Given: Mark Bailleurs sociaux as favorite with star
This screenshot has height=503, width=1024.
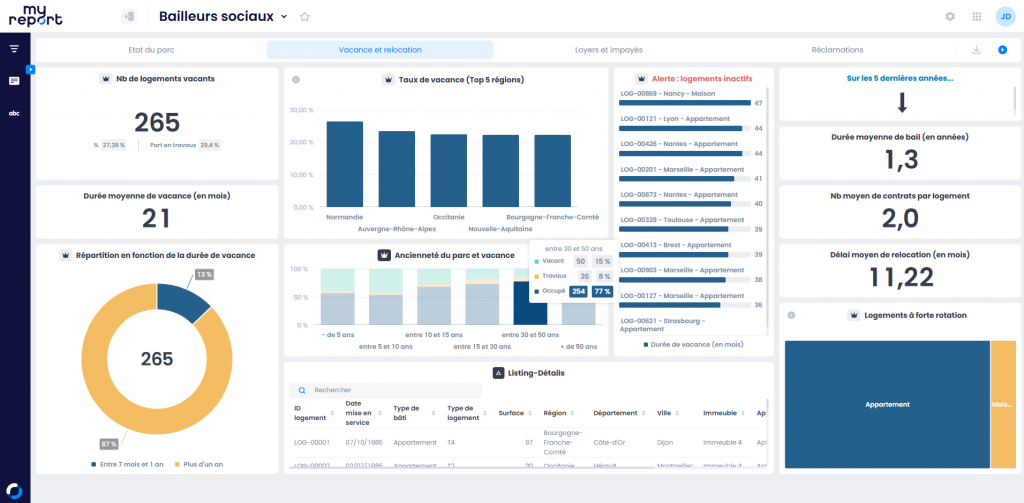Looking at the screenshot, I should [x=305, y=17].
